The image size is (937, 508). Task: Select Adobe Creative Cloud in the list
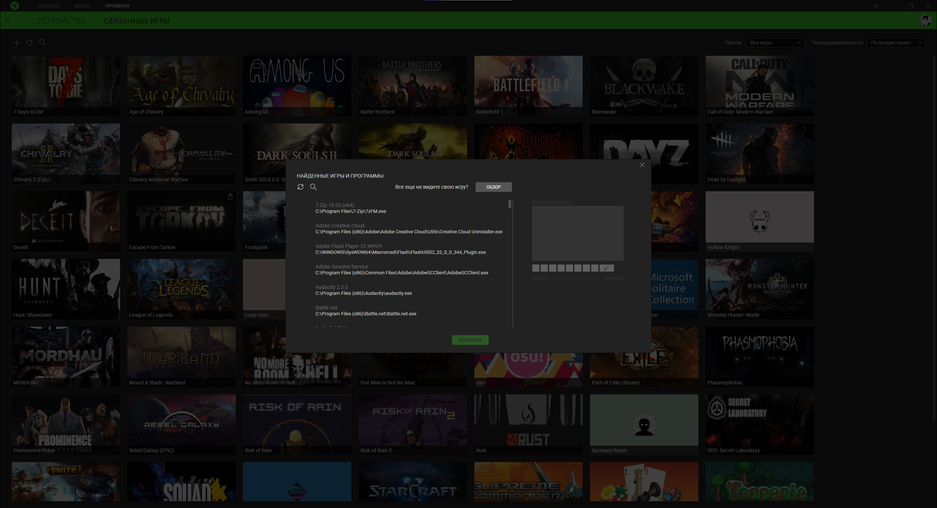(410, 228)
